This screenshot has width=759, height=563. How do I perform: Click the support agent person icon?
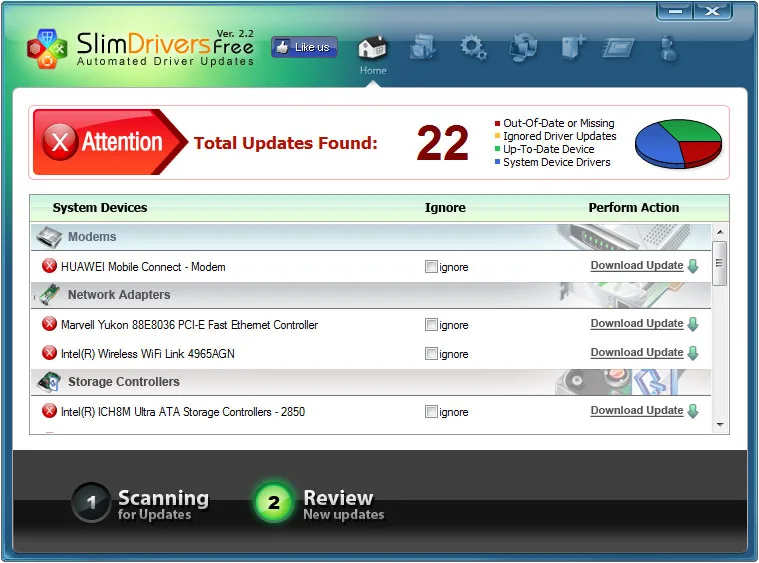pos(668,48)
